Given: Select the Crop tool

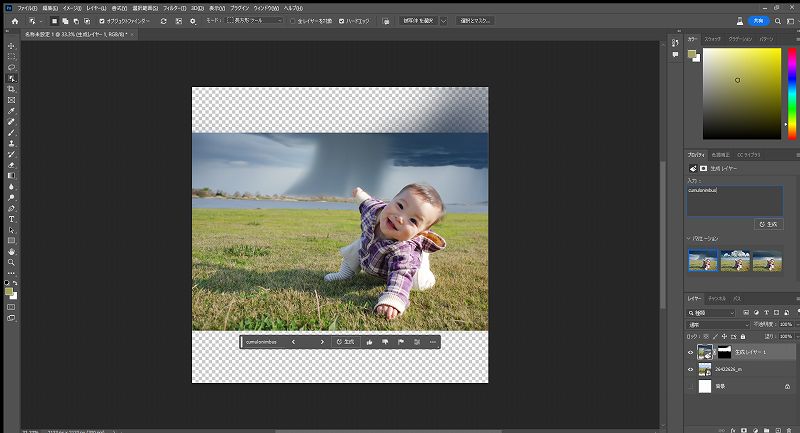Looking at the screenshot, I should [x=11, y=89].
